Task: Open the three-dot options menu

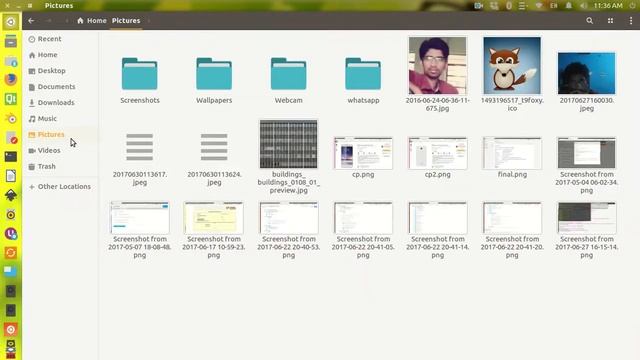Action: (x=631, y=20)
